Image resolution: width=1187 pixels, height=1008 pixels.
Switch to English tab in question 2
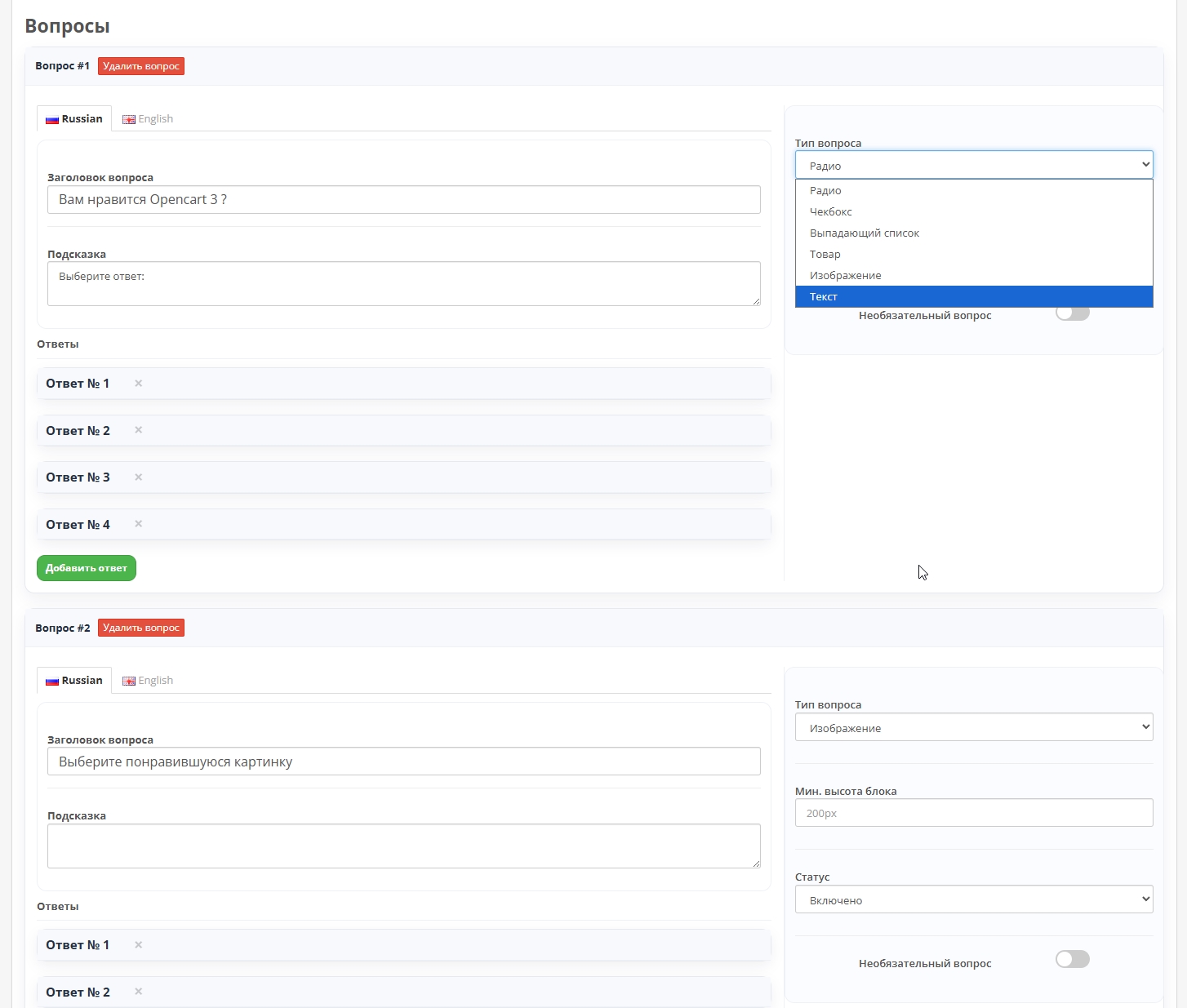(x=148, y=681)
